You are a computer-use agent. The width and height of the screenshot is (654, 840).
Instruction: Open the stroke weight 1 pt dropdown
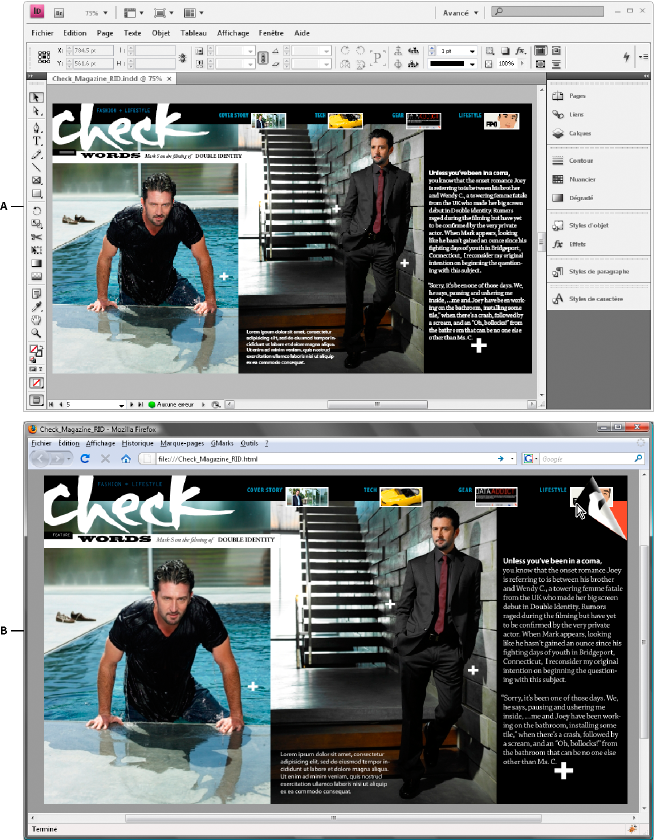[x=472, y=51]
